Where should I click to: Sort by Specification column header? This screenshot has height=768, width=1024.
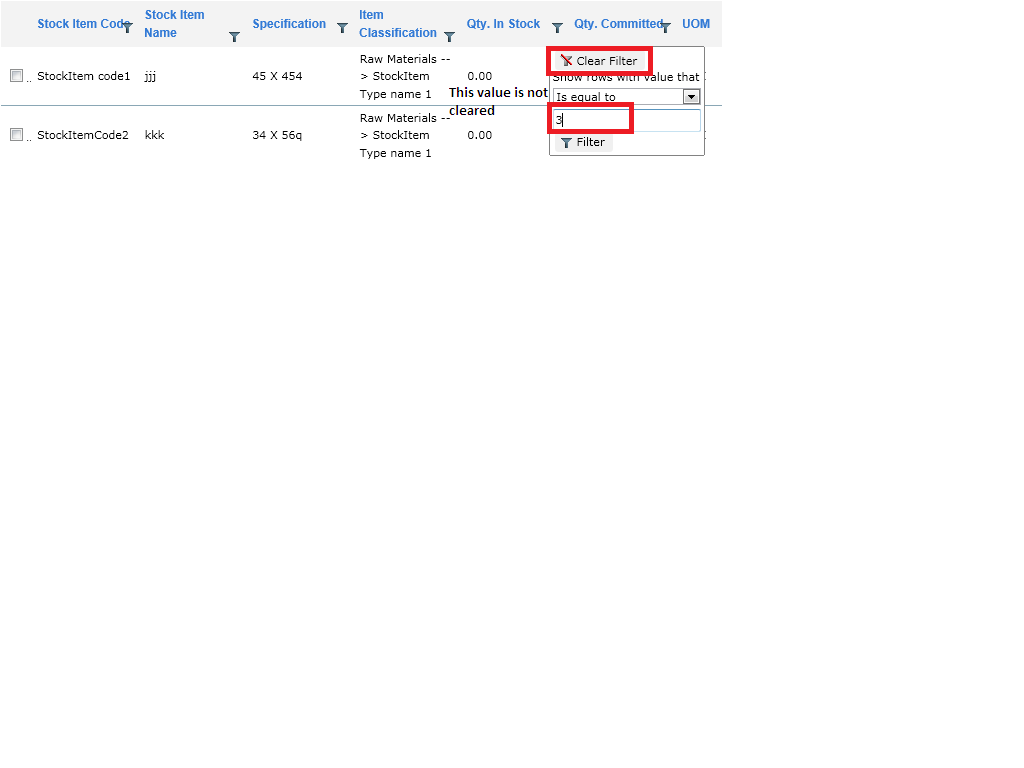(x=289, y=24)
